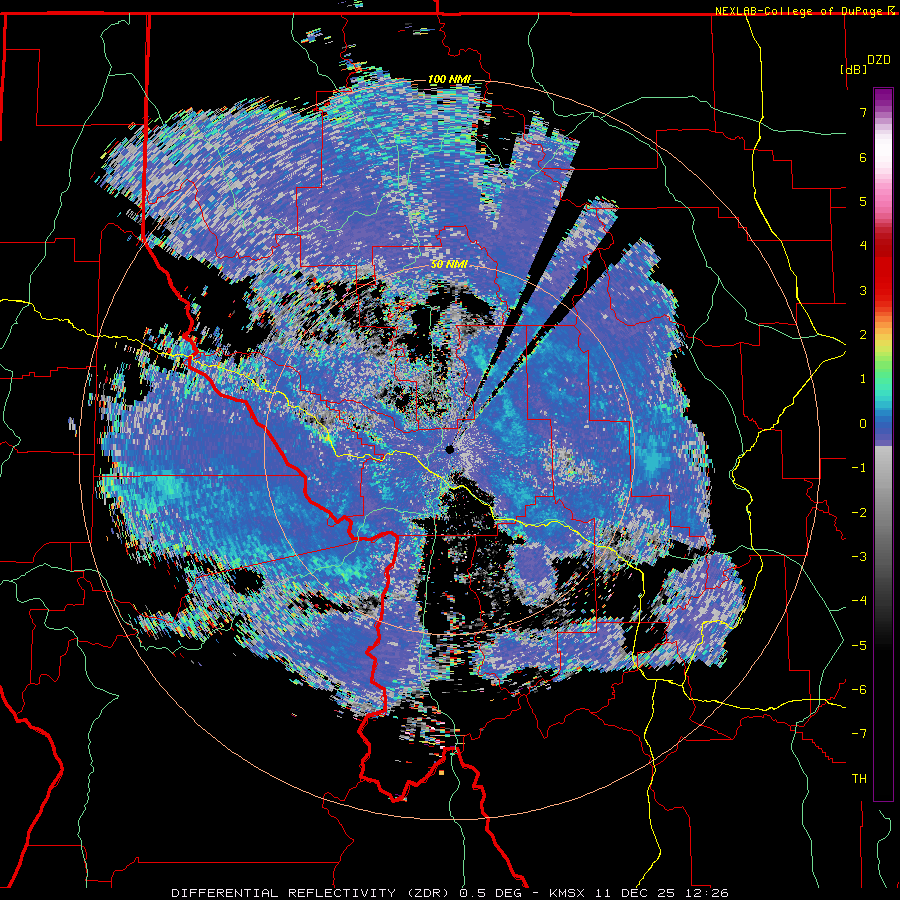Screen dimensions: 900x900
Task: Click the bottom Differential Reflectivity caption
Action: tap(450, 893)
